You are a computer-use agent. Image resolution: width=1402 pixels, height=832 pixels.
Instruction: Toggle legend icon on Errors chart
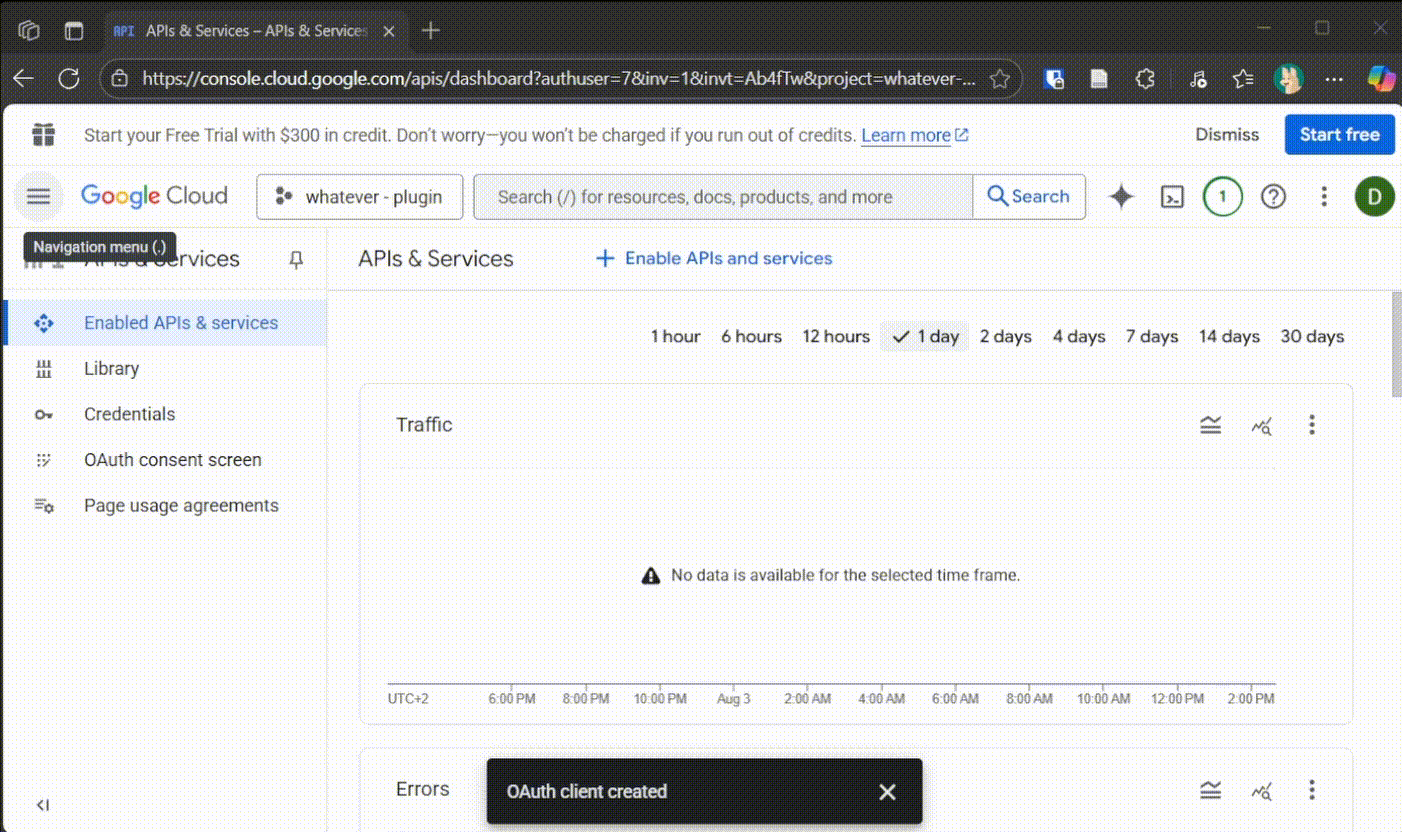tap(1211, 790)
